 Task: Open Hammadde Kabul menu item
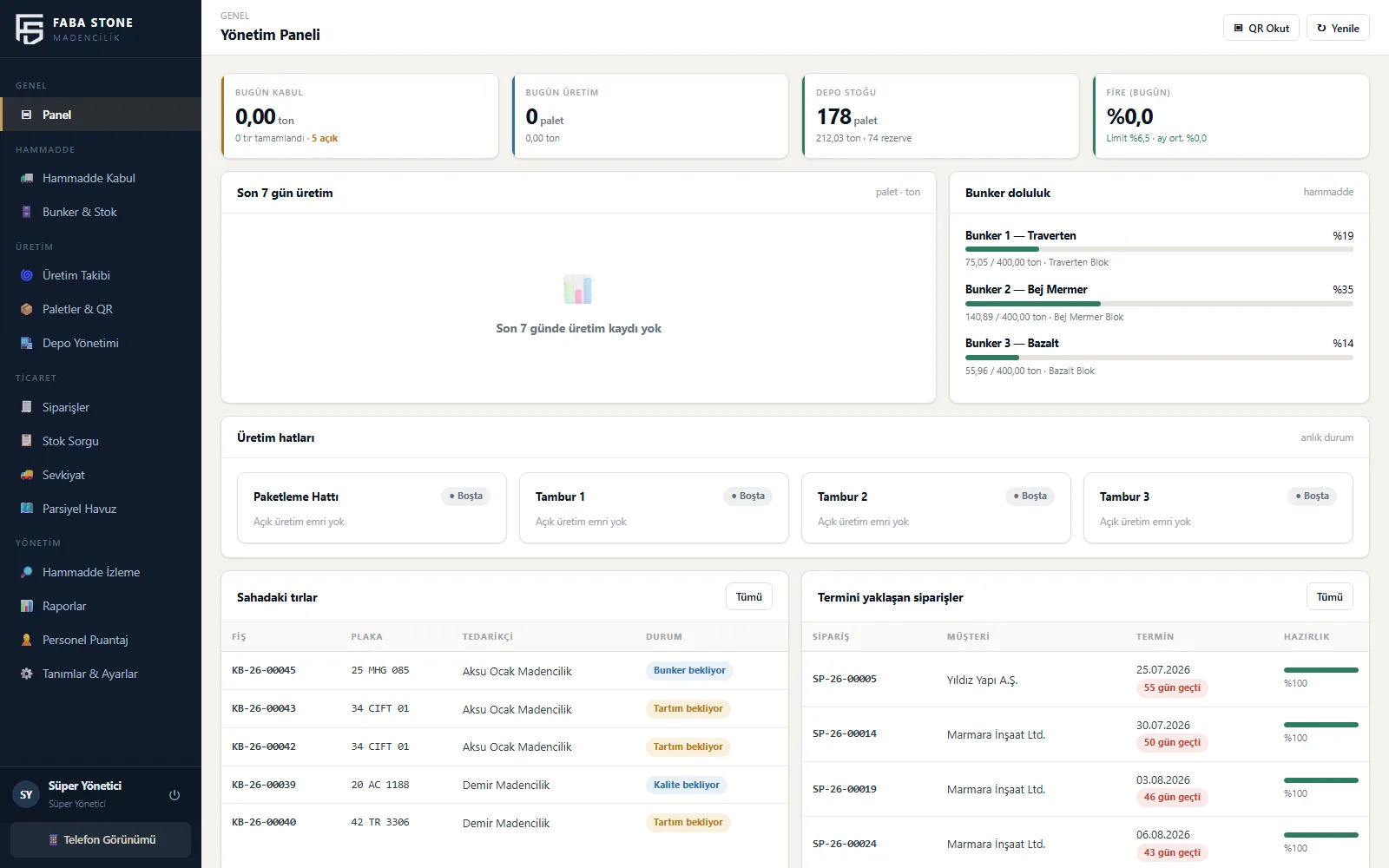101,178
